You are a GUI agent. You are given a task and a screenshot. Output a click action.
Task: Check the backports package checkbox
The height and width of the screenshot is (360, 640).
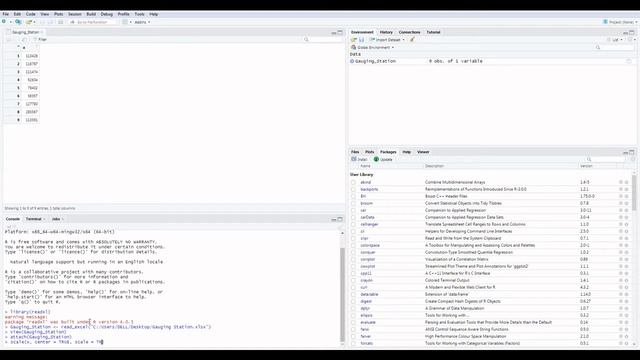[x=353, y=189]
